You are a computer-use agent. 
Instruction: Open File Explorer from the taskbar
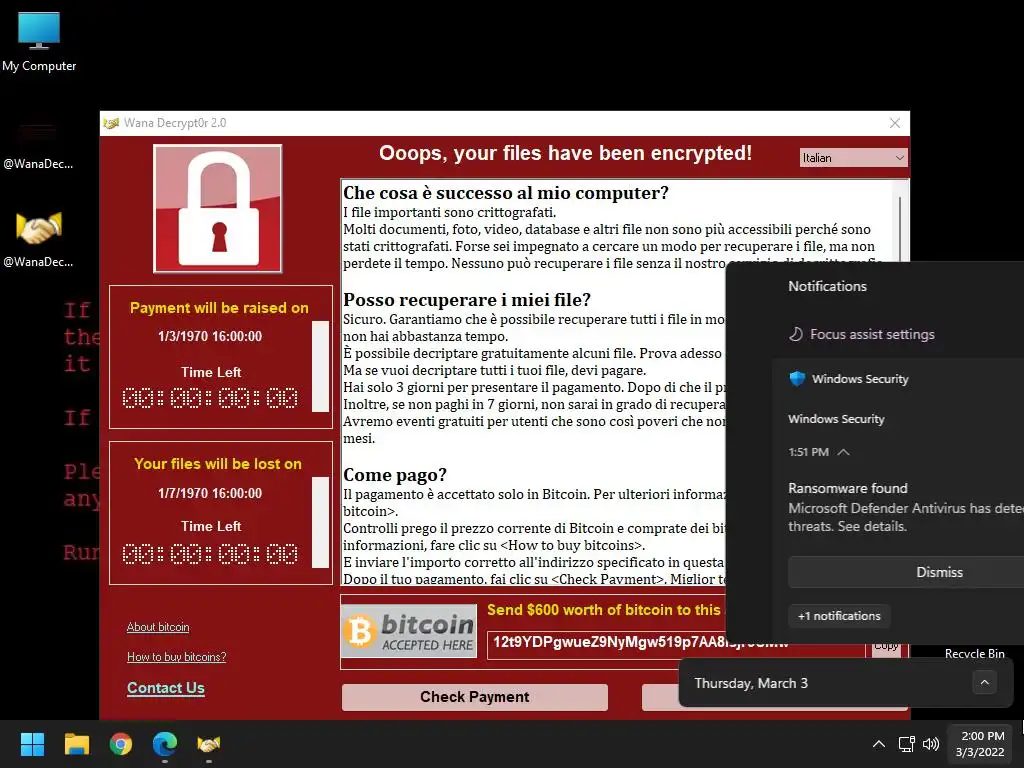click(76, 744)
